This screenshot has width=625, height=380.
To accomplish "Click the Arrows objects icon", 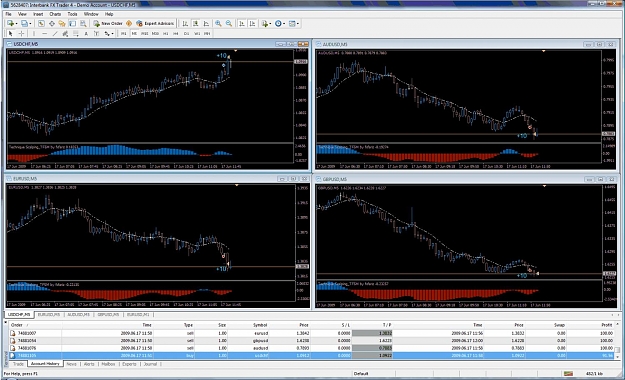I will click(x=107, y=33).
